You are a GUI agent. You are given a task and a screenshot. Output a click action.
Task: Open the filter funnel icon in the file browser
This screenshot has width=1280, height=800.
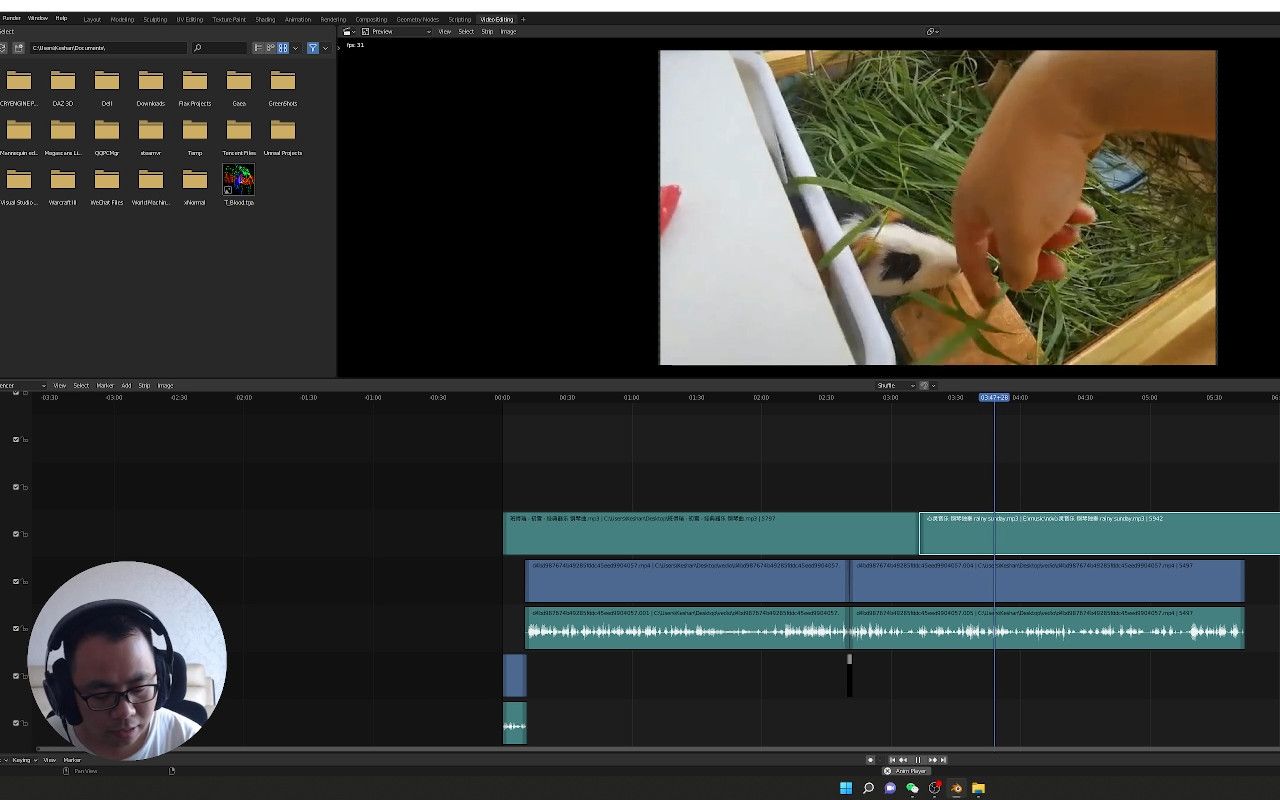click(x=315, y=47)
